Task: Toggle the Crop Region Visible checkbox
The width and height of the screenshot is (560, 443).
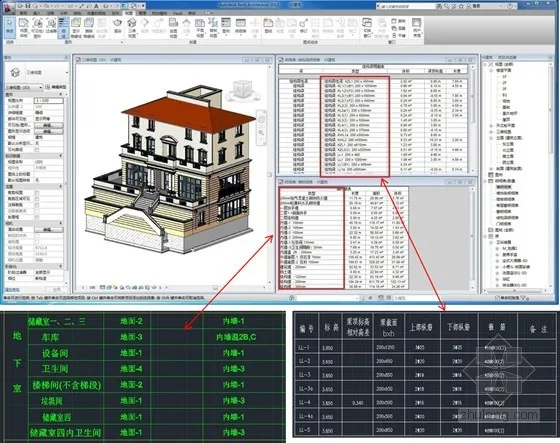Action: (37, 199)
